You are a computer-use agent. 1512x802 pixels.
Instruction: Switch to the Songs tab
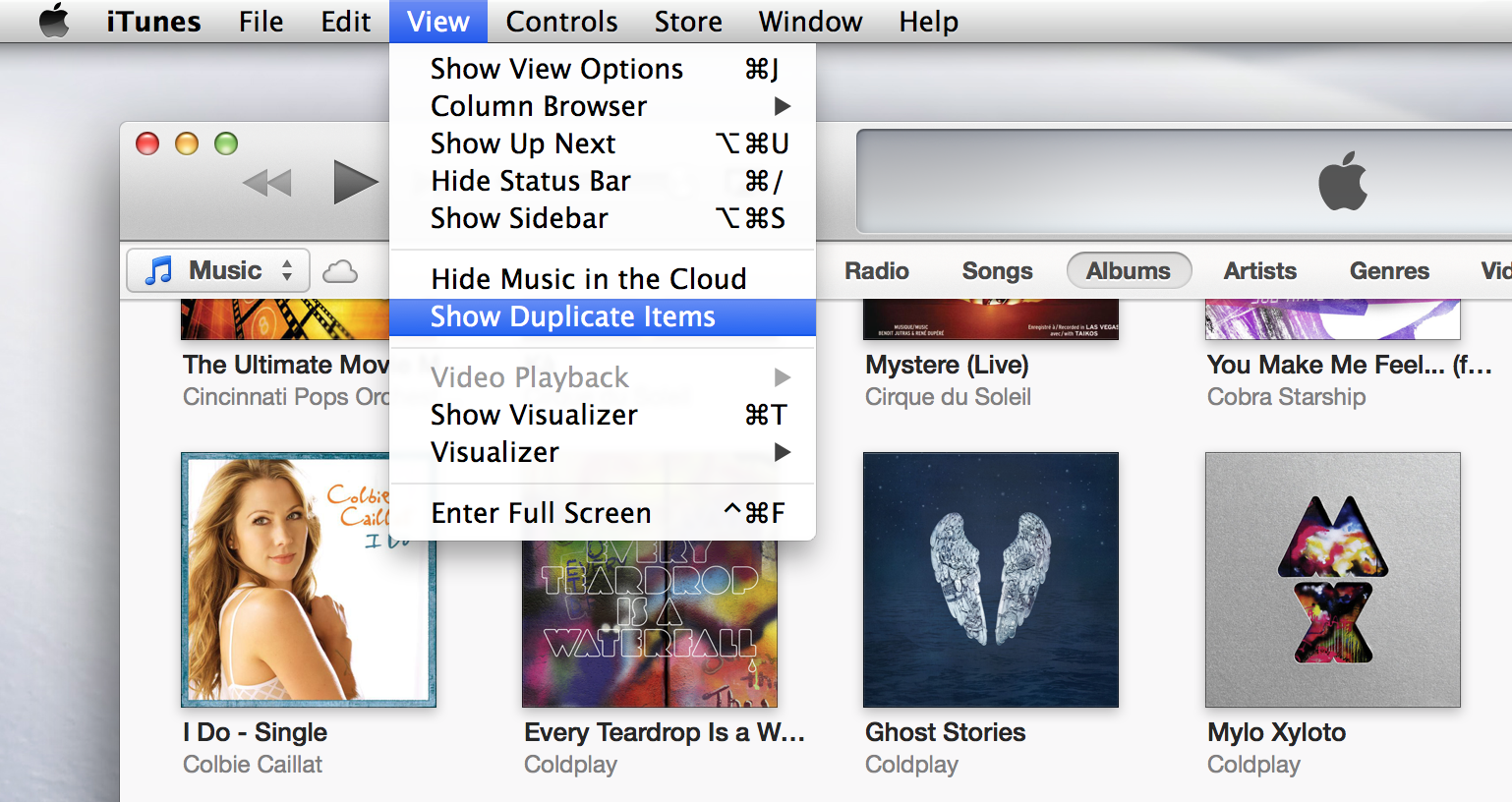point(997,271)
